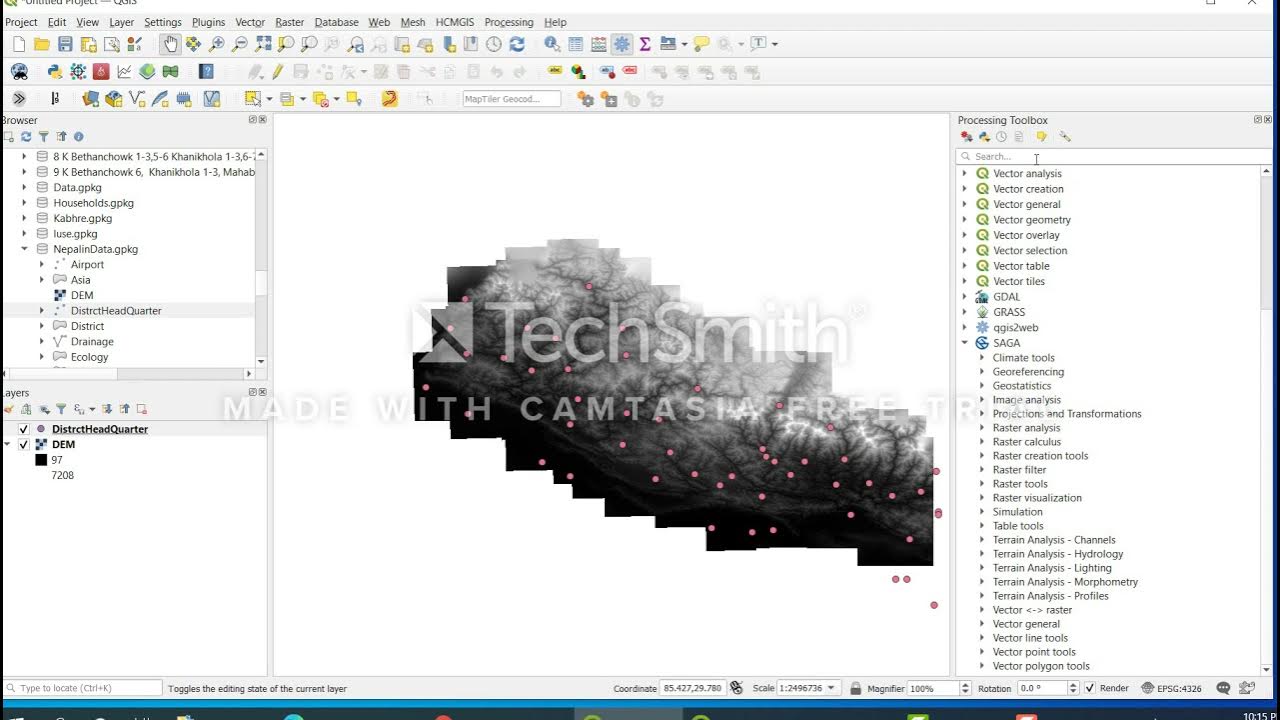This screenshot has height=720, width=1280.
Task: Click black DEM legend swatch 97
Action: tap(41, 460)
